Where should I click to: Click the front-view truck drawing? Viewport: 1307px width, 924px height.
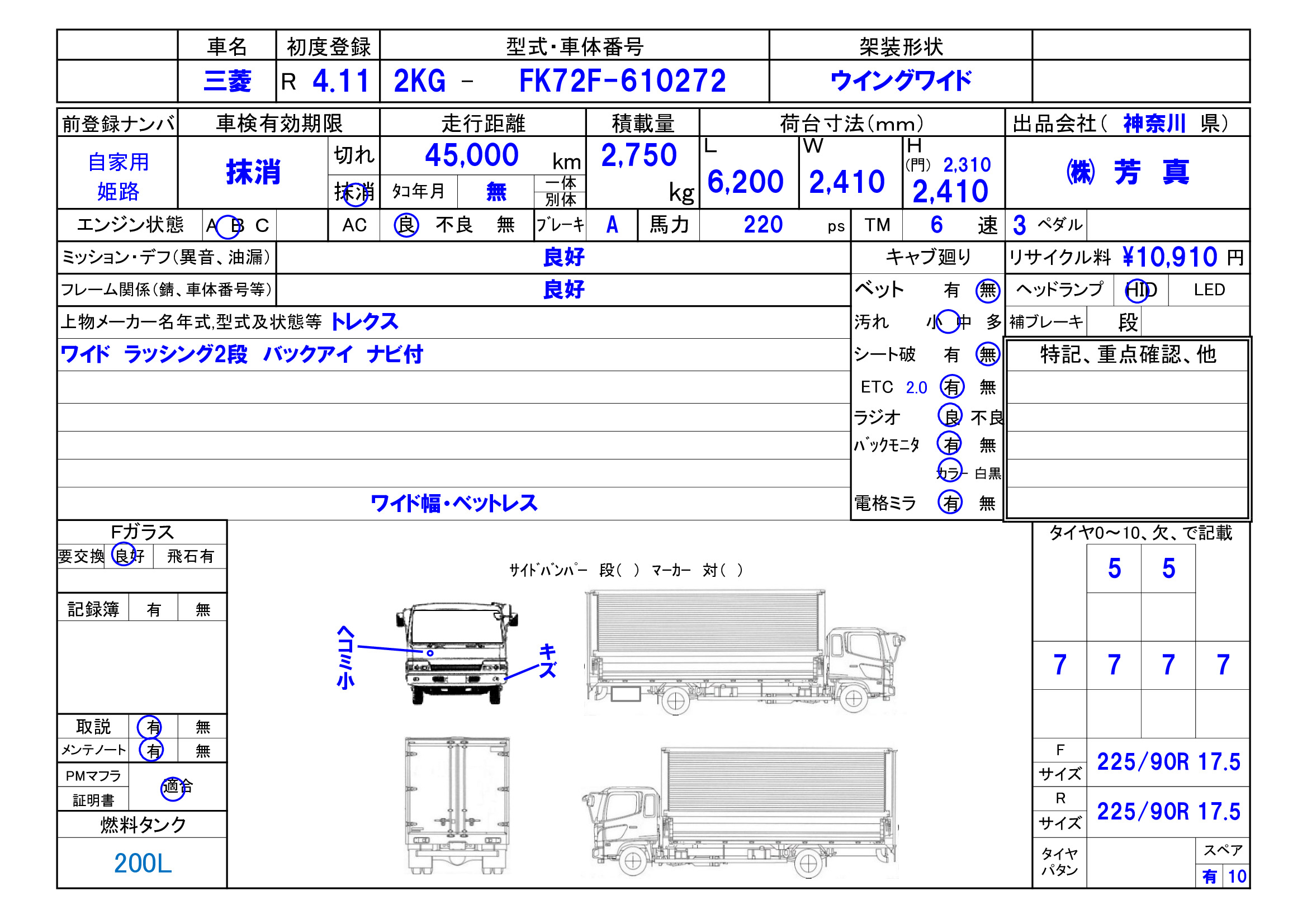(457, 653)
